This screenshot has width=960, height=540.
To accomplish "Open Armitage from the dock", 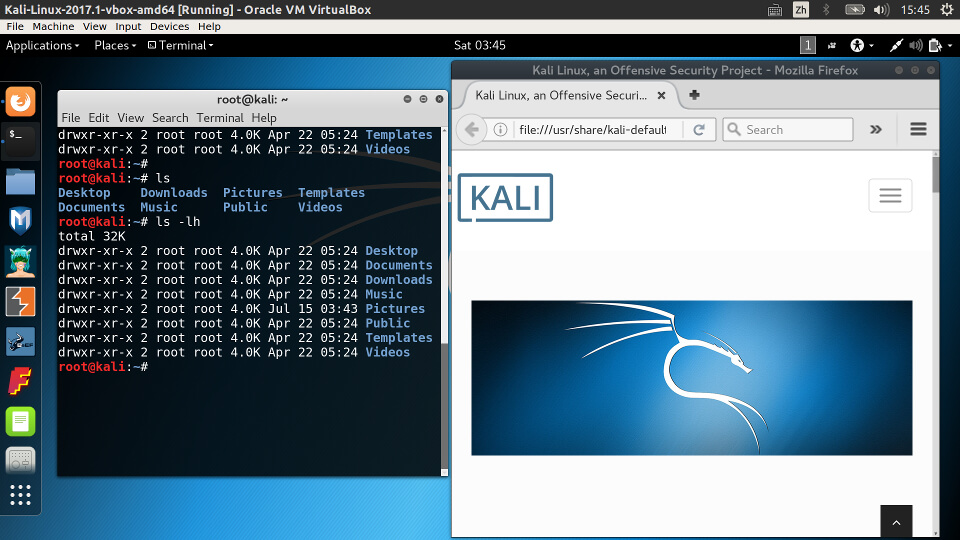I will click(21, 262).
